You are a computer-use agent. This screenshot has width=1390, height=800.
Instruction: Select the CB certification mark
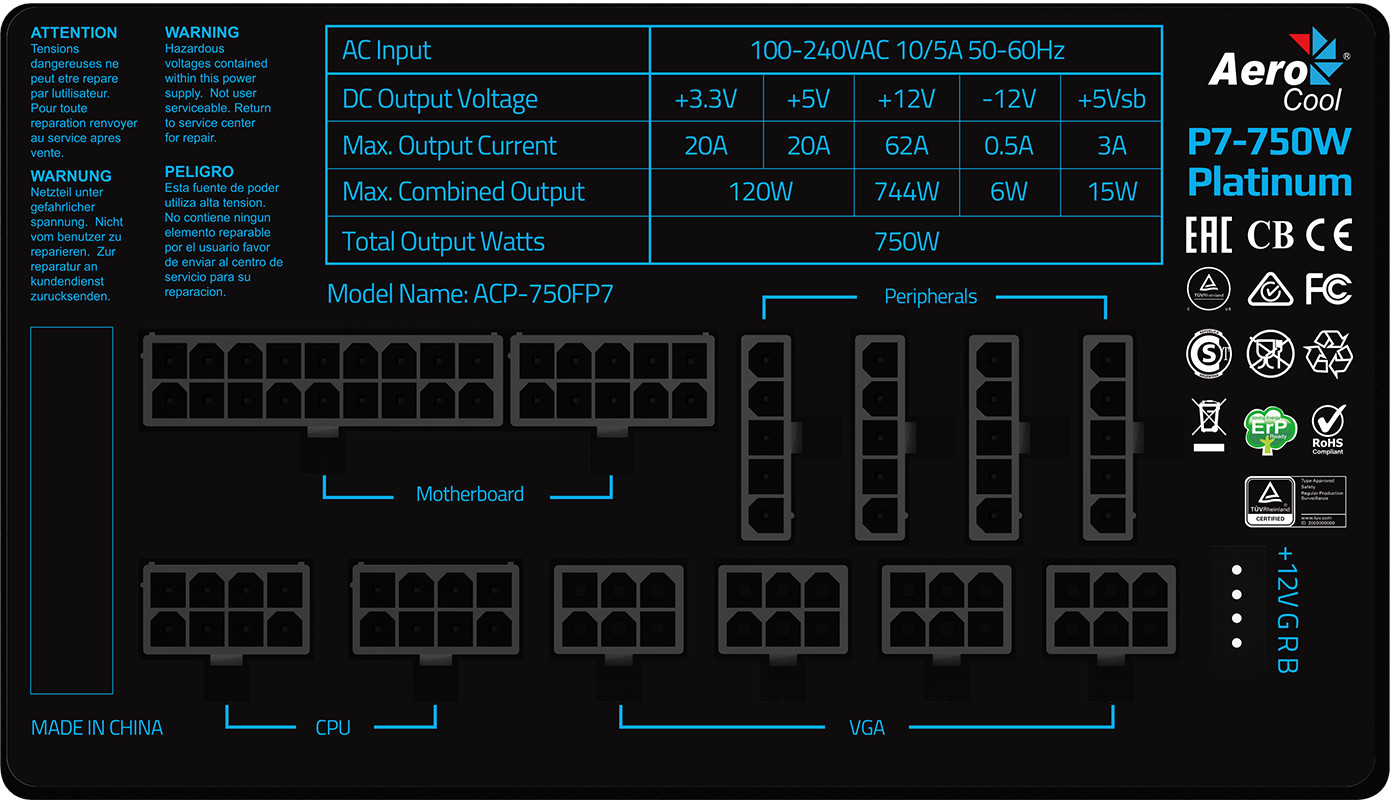1270,235
